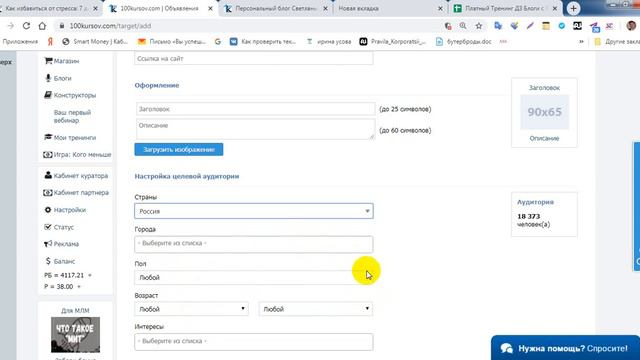Open the Smart Money bookmark
This screenshot has height=360, width=640.
[x=95, y=42]
